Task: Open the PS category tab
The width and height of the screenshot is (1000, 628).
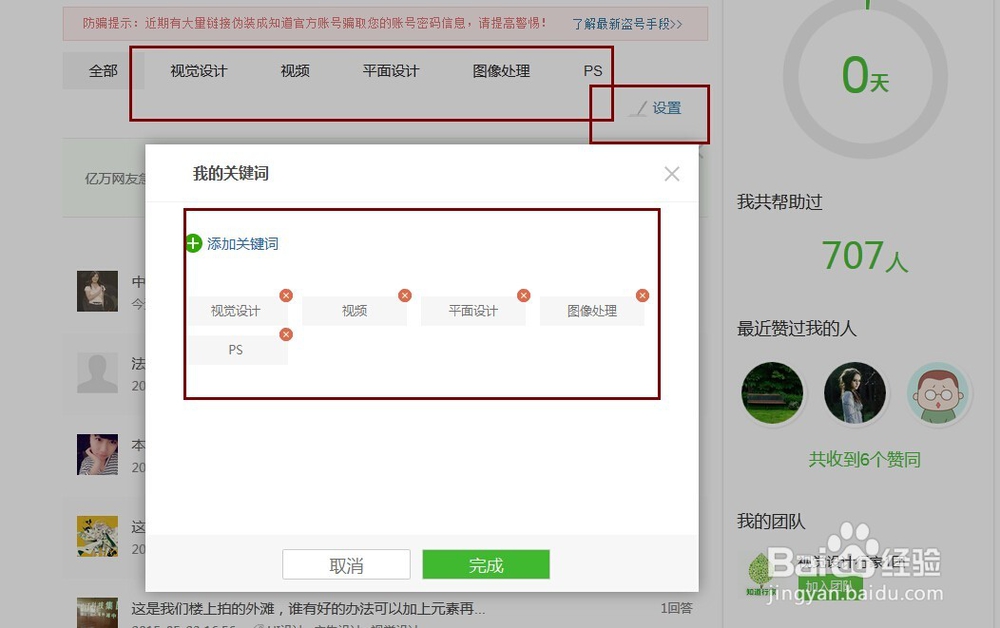Action: 592,71
